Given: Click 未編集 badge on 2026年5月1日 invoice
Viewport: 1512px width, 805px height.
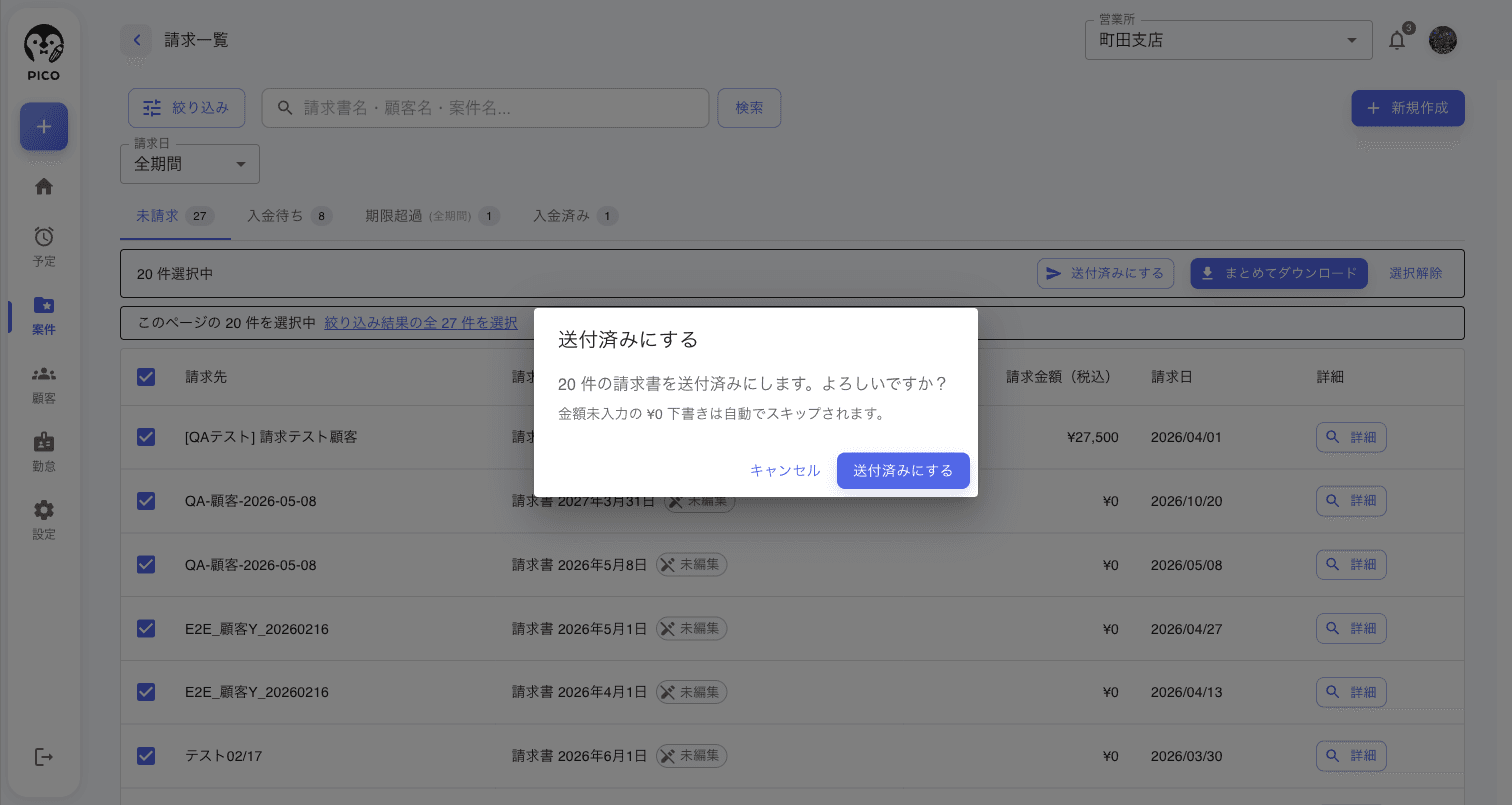Looking at the screenshot, I should pos(692,628).
